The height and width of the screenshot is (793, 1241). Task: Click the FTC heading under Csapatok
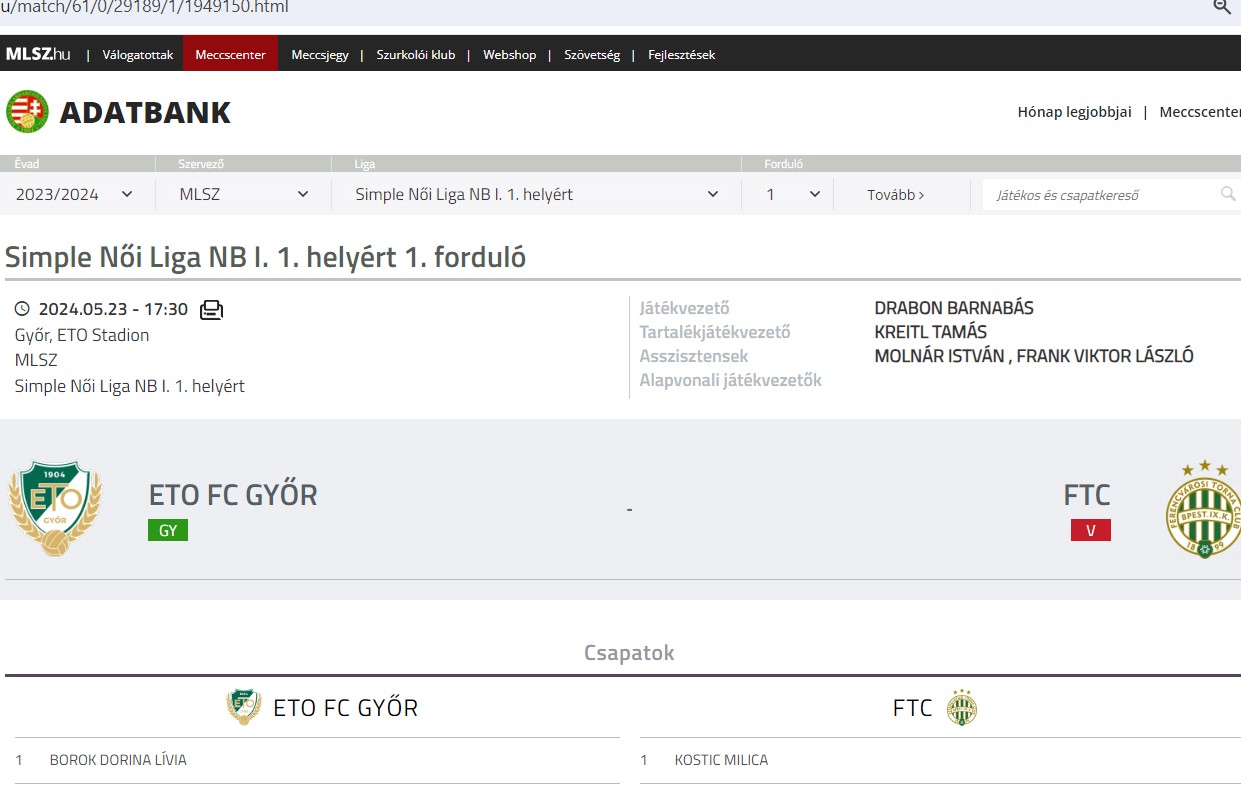click(912, 708)
